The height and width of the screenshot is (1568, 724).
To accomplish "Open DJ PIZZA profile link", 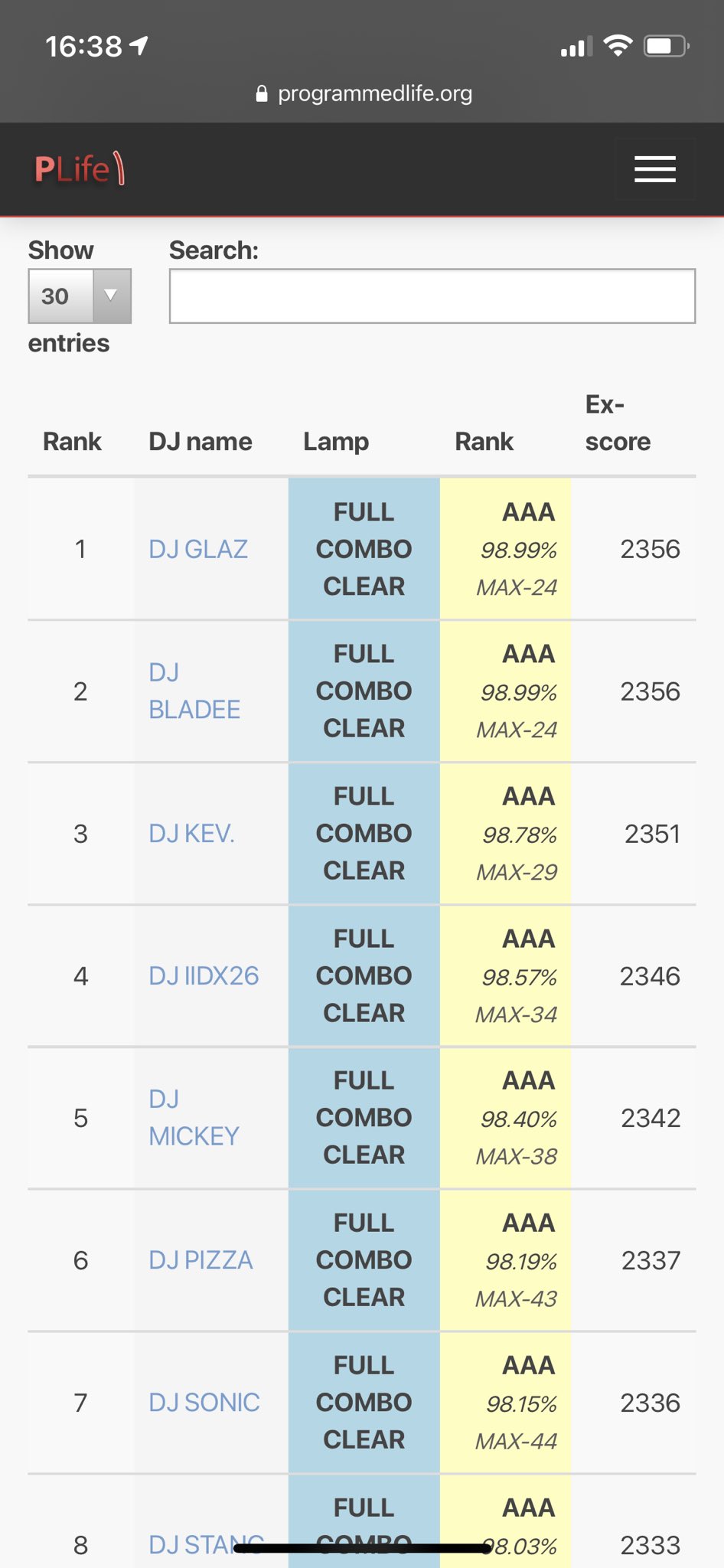I will coord(201,1260).
